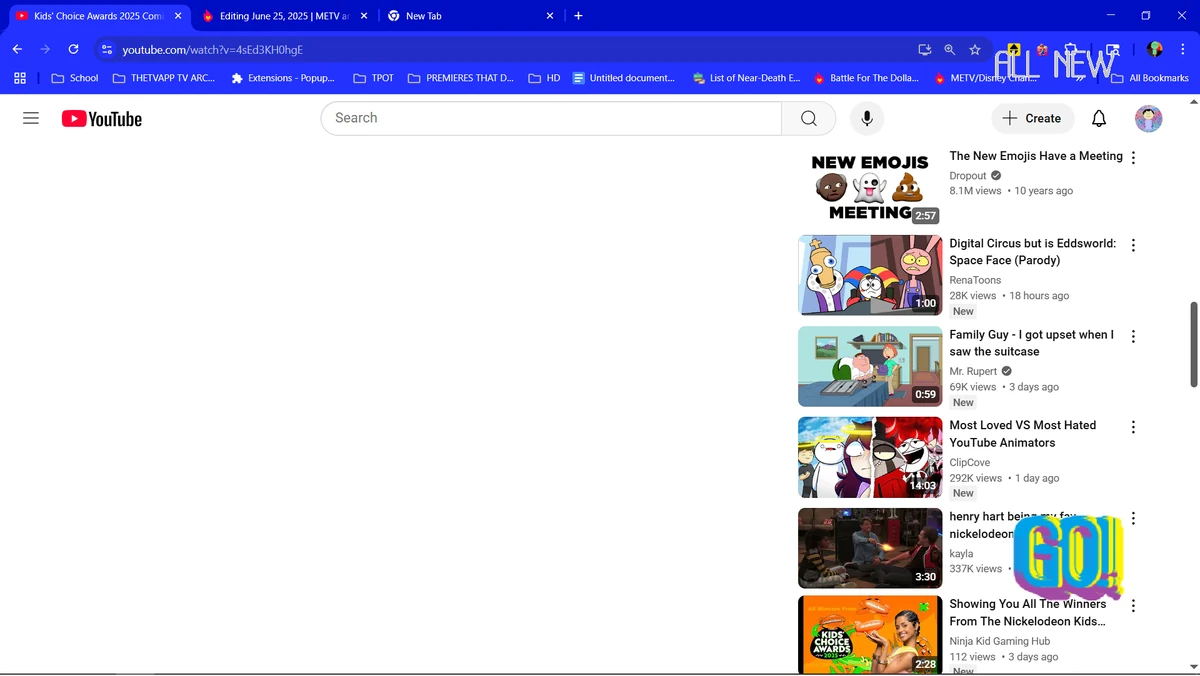Open the page zoom magnifier in address bar
Screen dimensions: 1200x676
[949, 49]
